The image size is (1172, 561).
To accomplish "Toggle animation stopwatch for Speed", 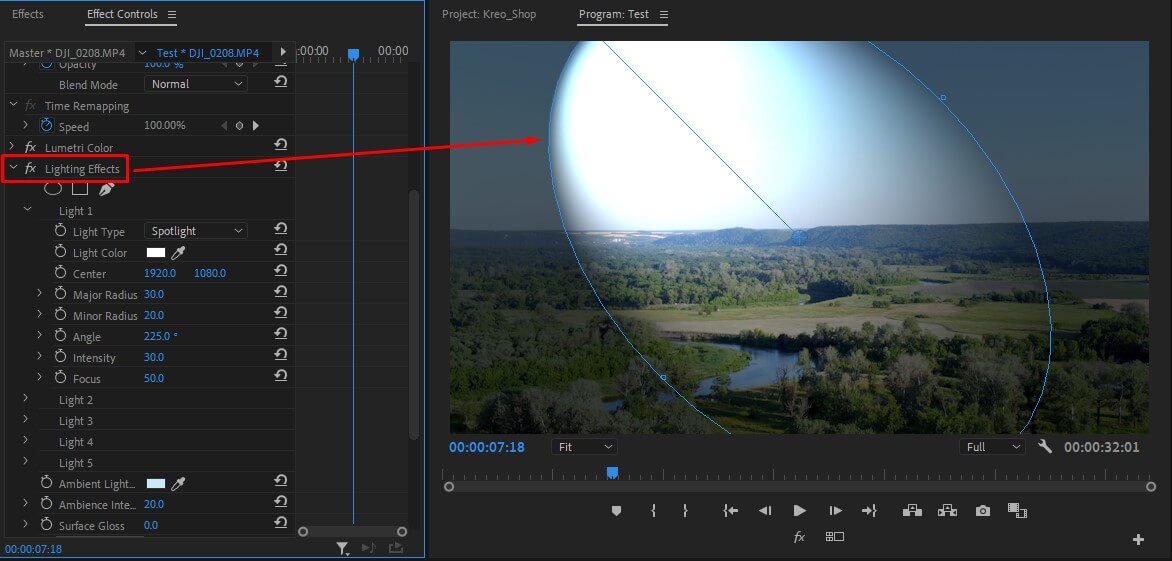I will (x=47, y=125).
